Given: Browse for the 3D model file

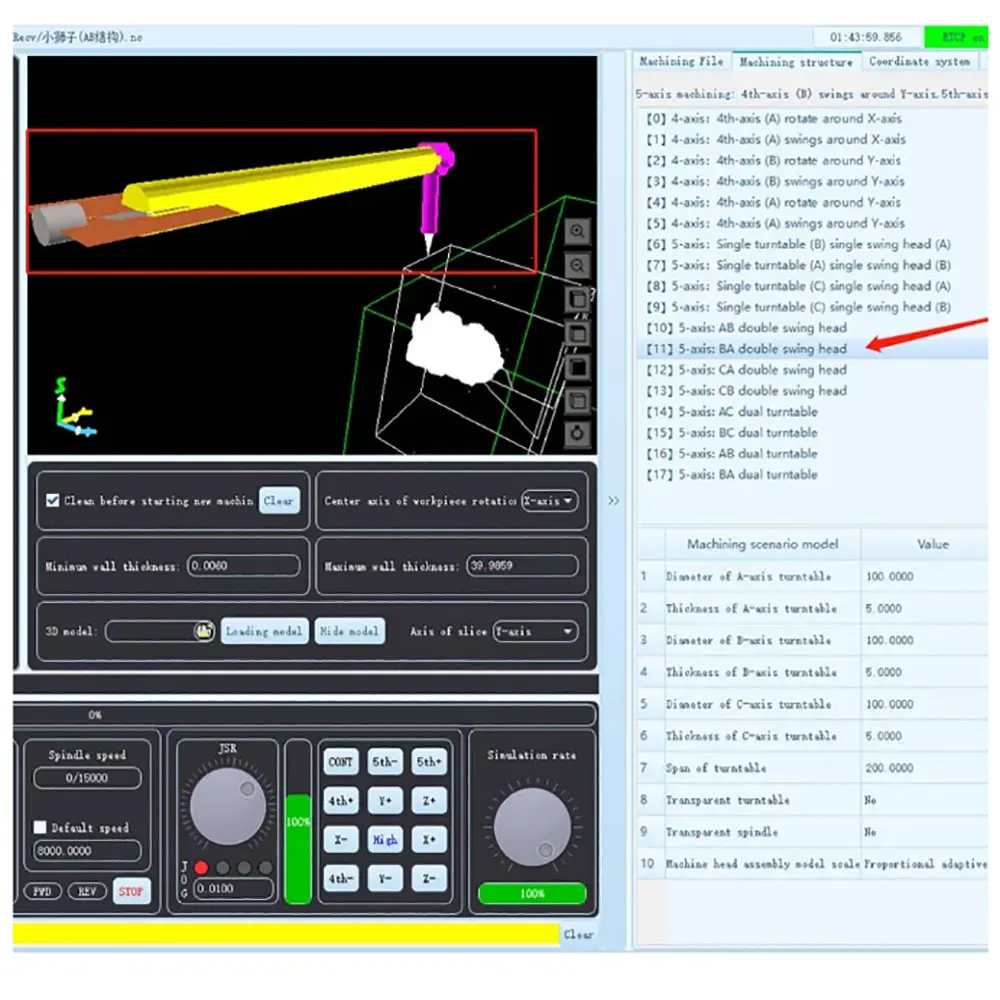Looking at the screenshot, I should 203,631.
